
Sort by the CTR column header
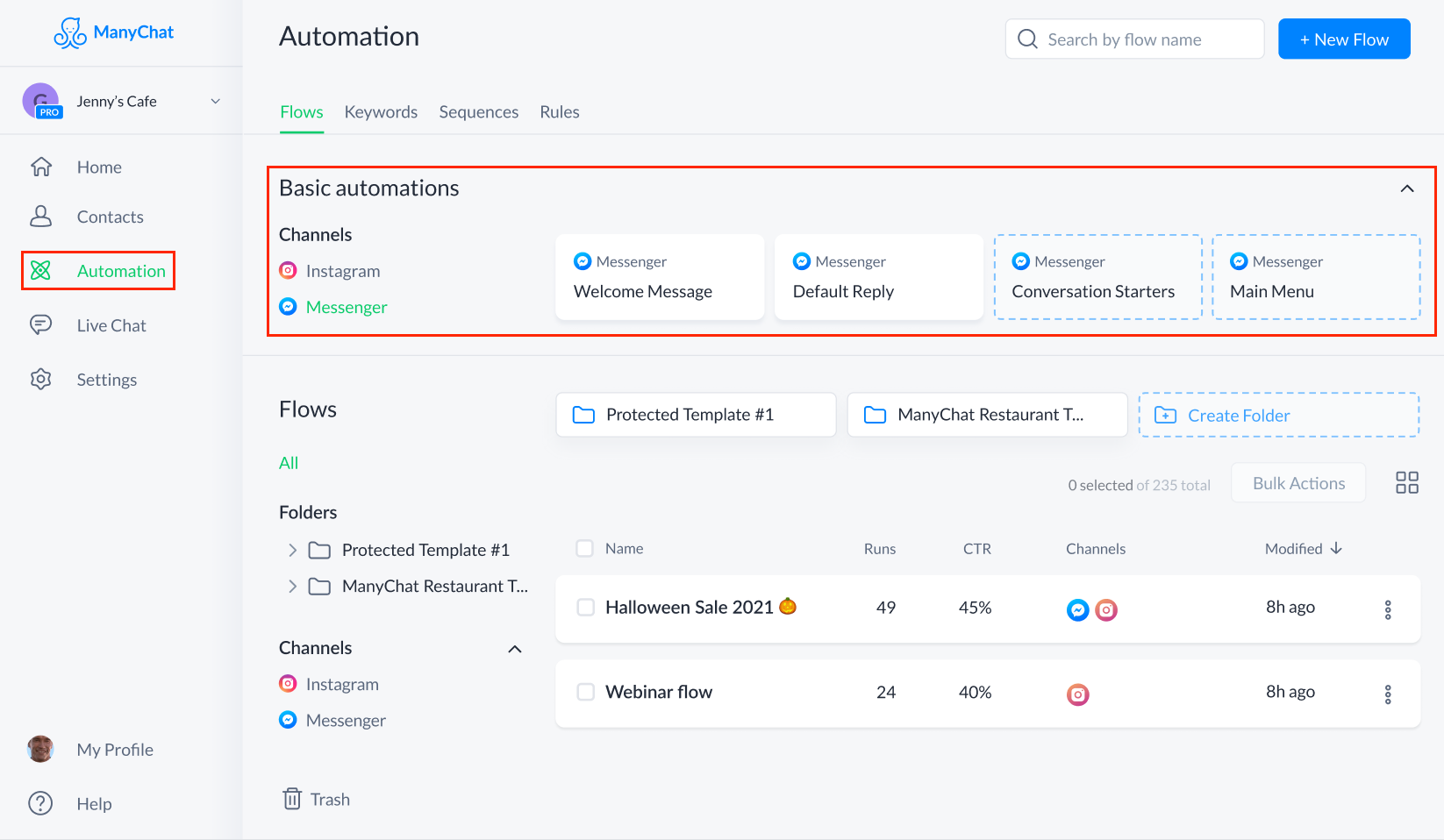(977, 548)
